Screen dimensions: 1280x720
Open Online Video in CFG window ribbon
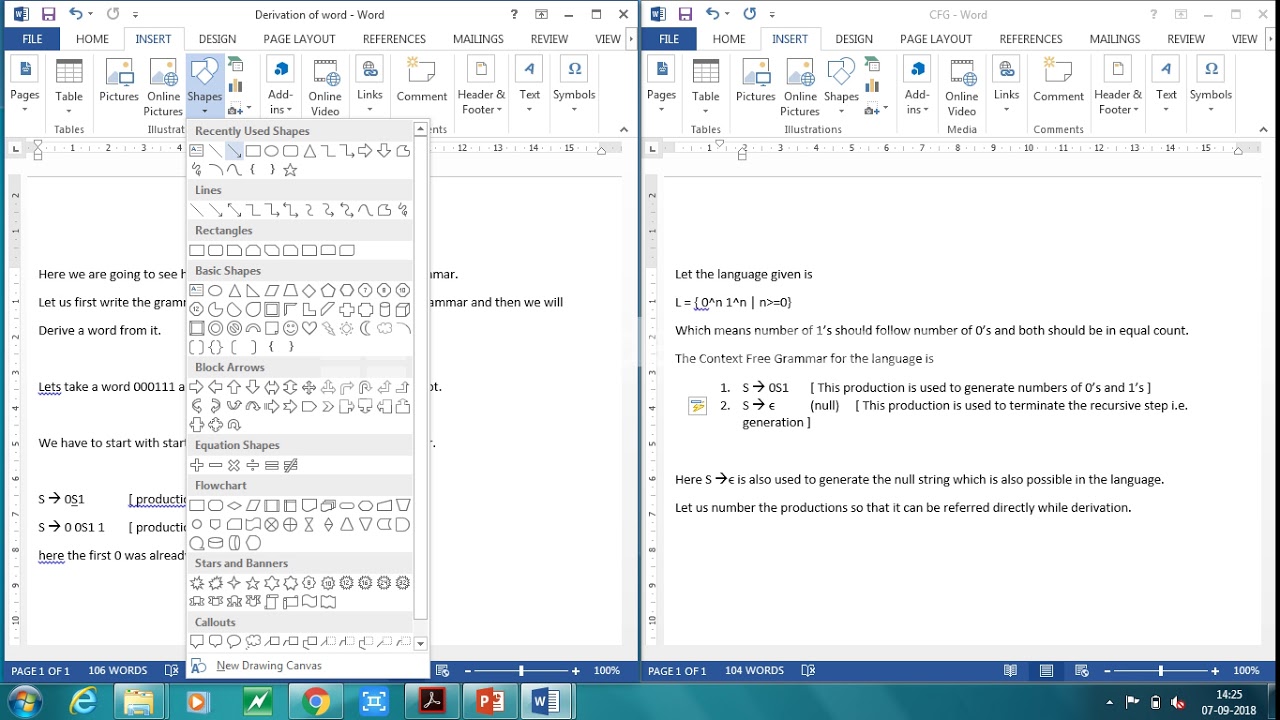[x=962, y=88]
